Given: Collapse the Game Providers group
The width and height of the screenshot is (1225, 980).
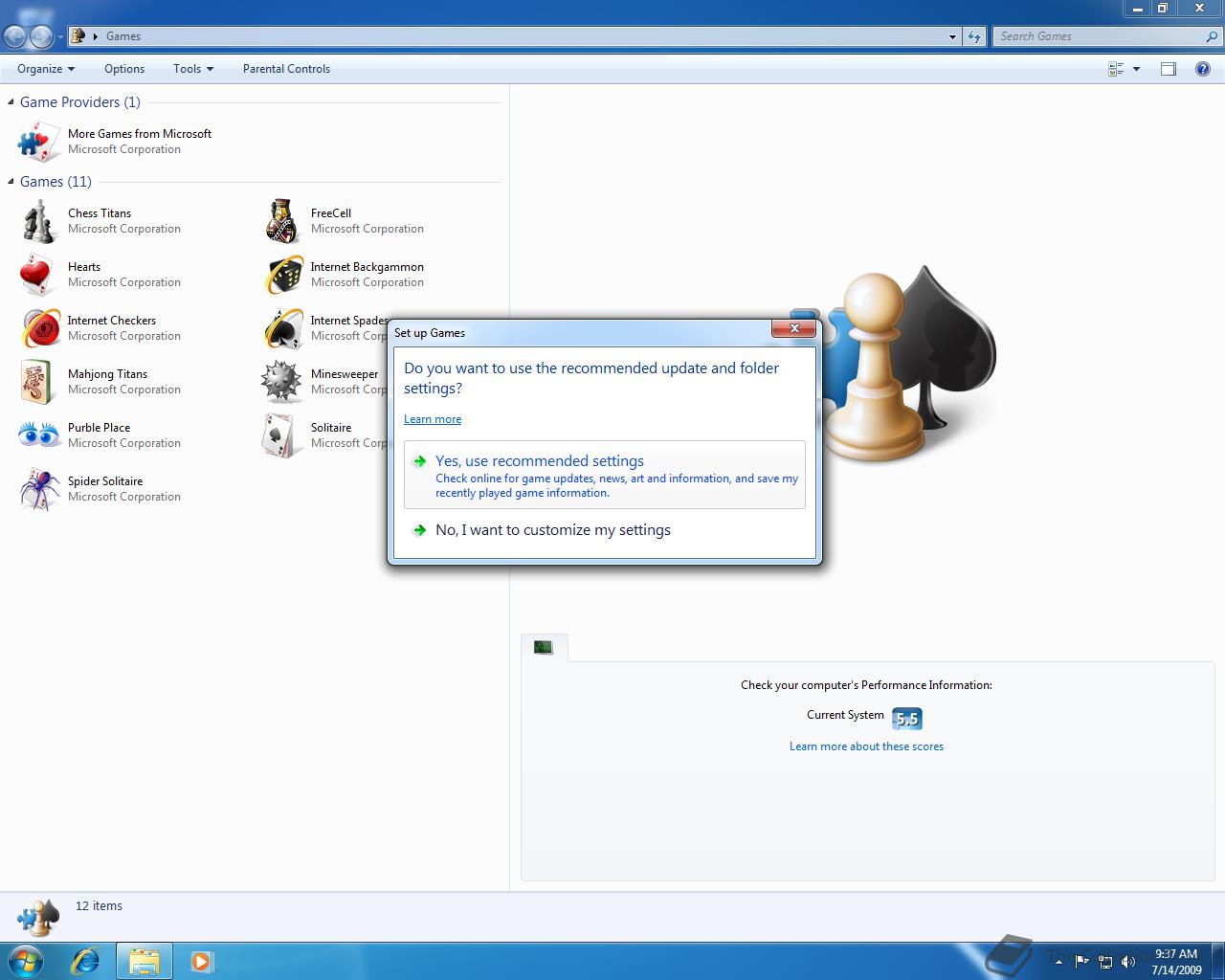Looking at the screenshot, I should (x=11, y=102).
